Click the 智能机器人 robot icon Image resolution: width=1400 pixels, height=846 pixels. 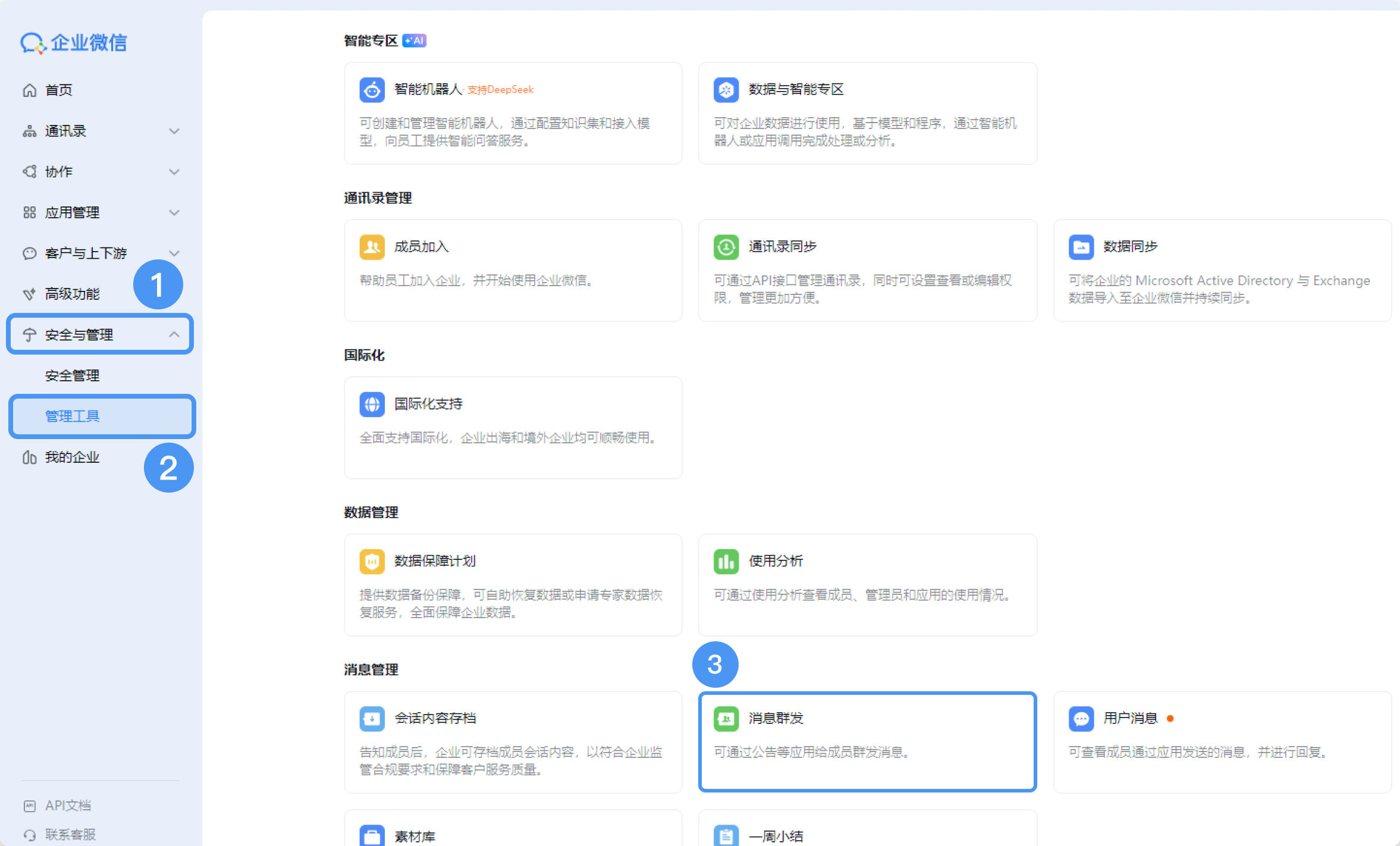click(372, 90)
